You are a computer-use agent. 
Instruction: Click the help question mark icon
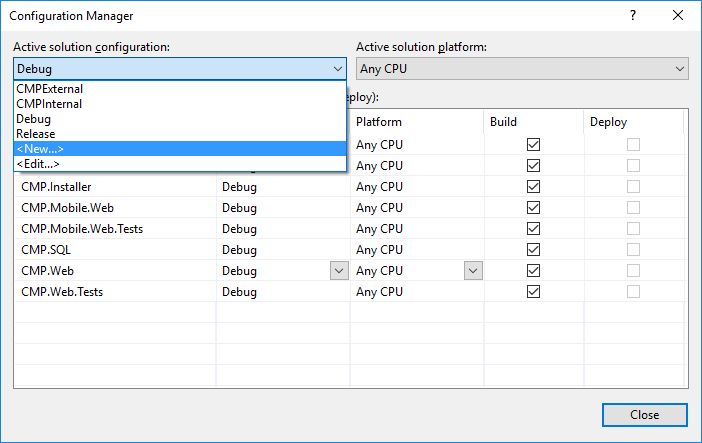(x=633, y=16)
